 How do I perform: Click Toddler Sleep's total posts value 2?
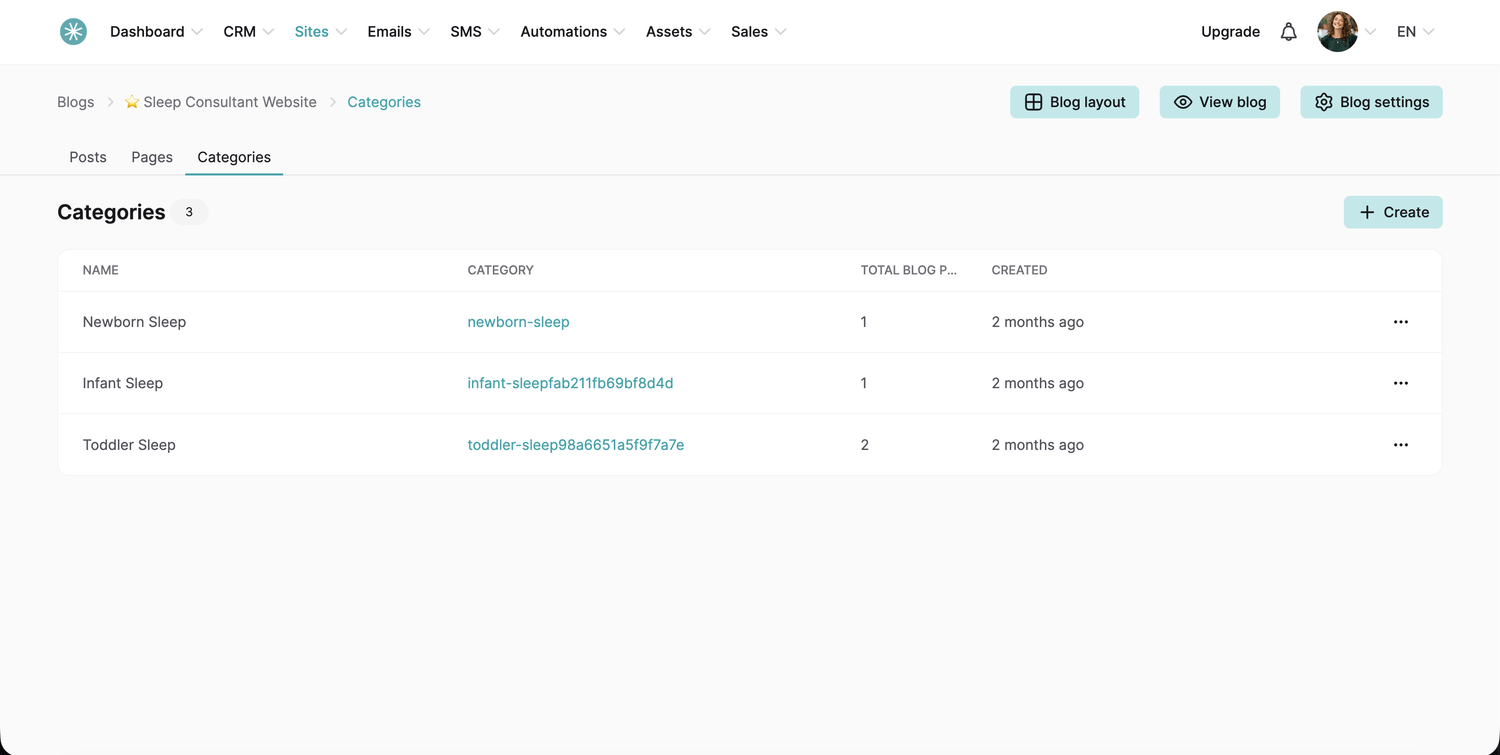pos(865,445)
